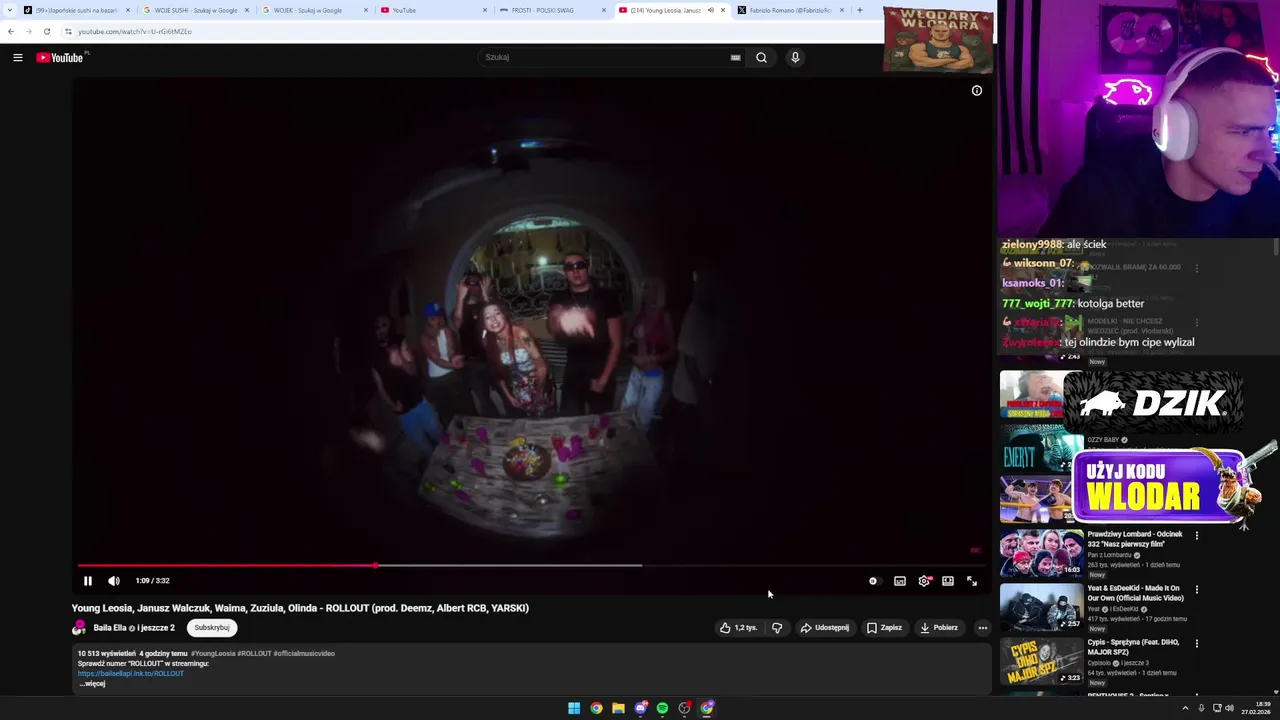This screenshot has width=1280, height=720.
Task: Open the Cypis - Sprężyna video thumbnail
Action: coord(1041,662)
